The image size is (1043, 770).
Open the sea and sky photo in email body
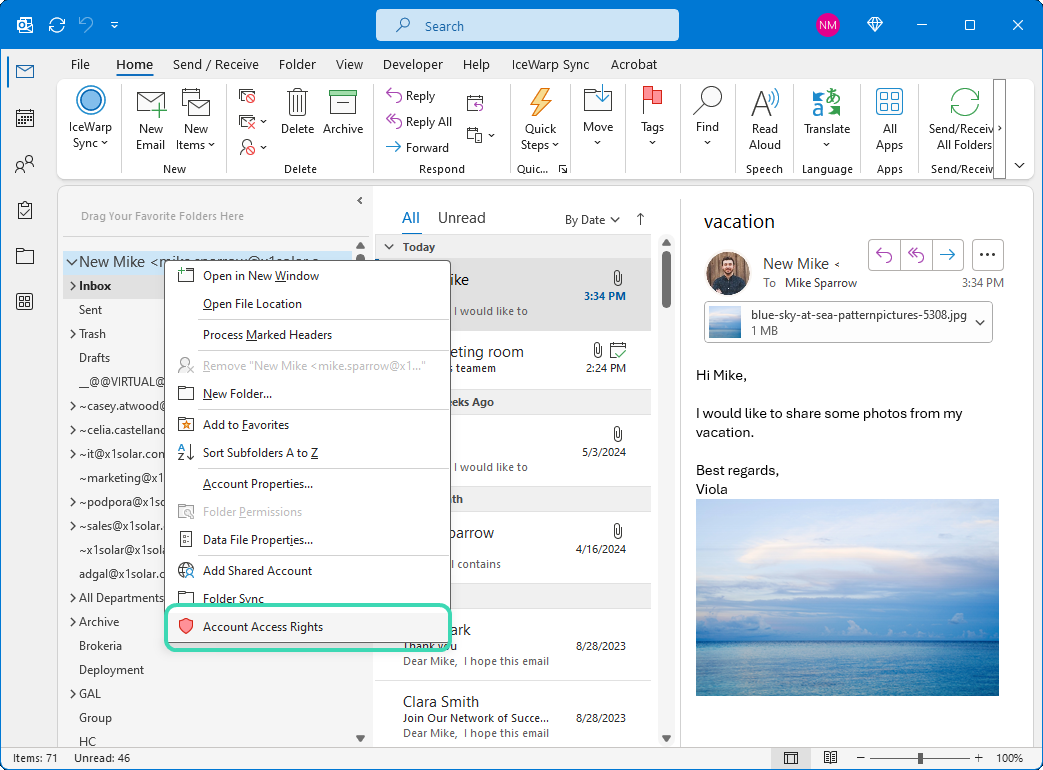pos(847,598)
